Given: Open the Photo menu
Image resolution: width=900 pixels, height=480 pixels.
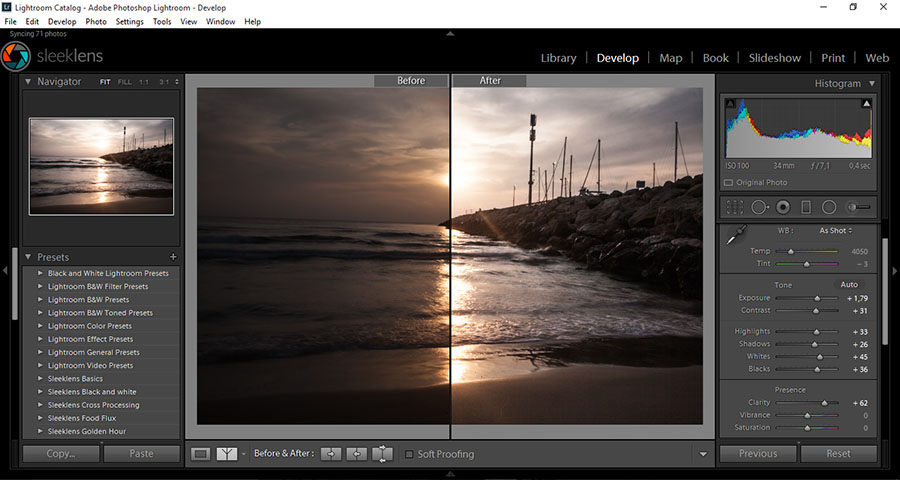Looking at the screenshot, I should 96,21.
